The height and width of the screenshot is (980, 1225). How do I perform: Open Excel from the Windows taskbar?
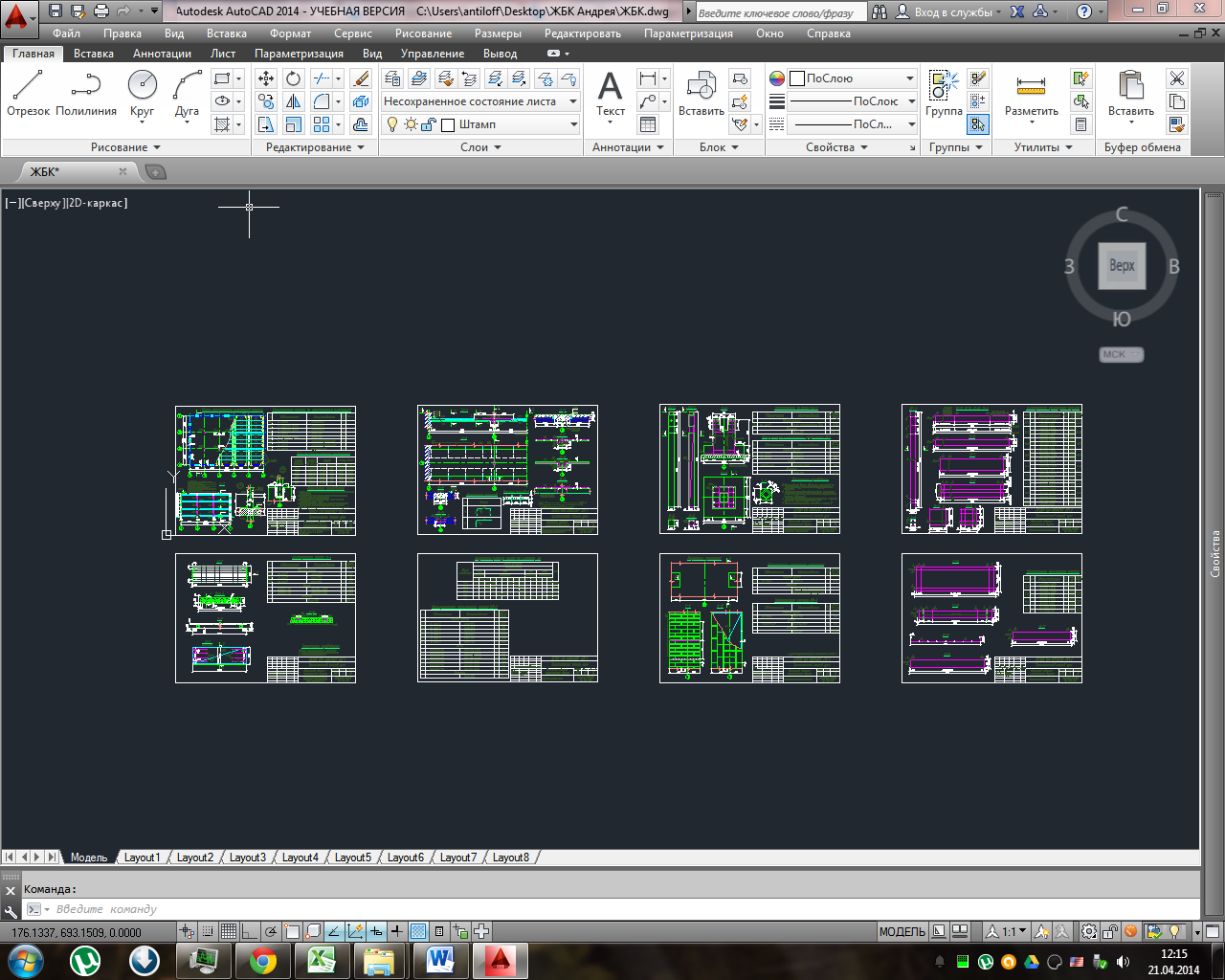coord(321,960)
